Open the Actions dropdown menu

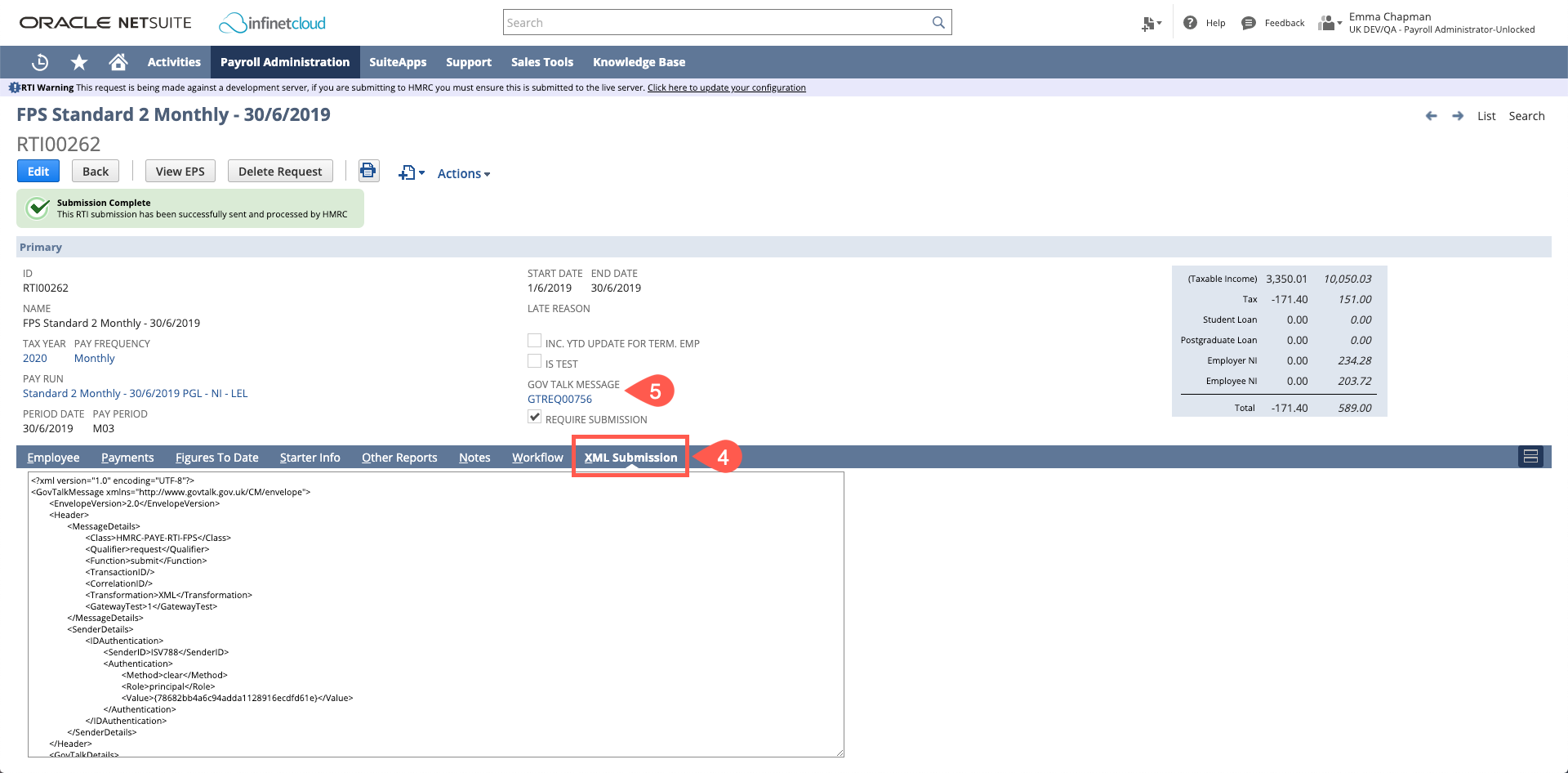462,173
